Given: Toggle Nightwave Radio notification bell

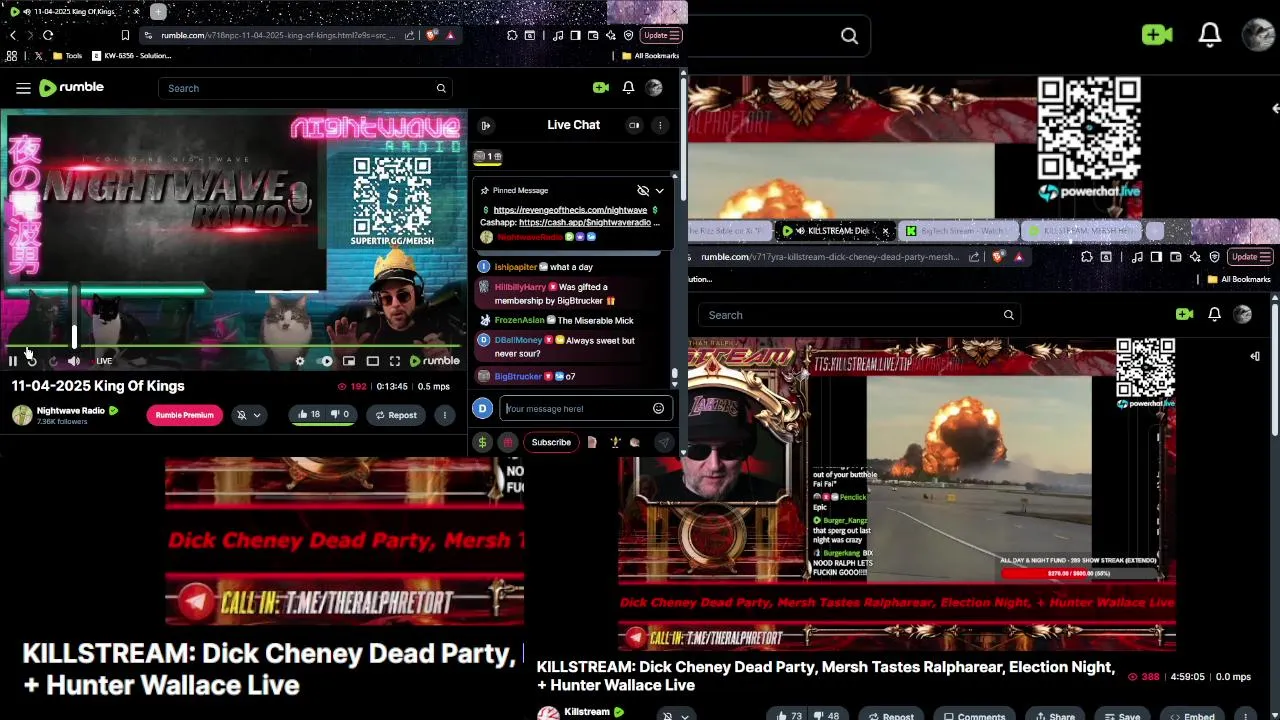Looking at the screenshot, I should pos(241,415).
